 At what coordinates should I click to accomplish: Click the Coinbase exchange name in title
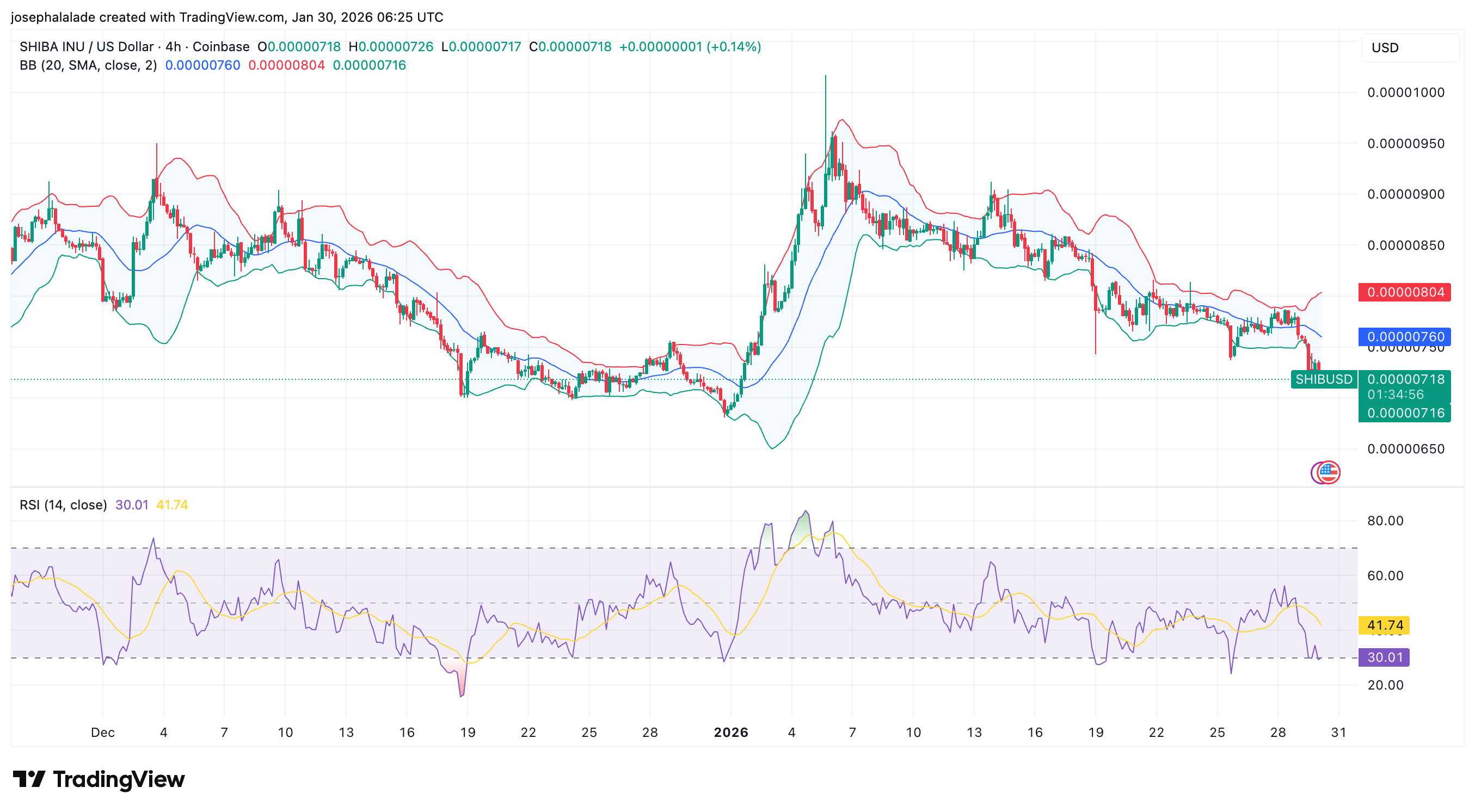coord(221,46)
